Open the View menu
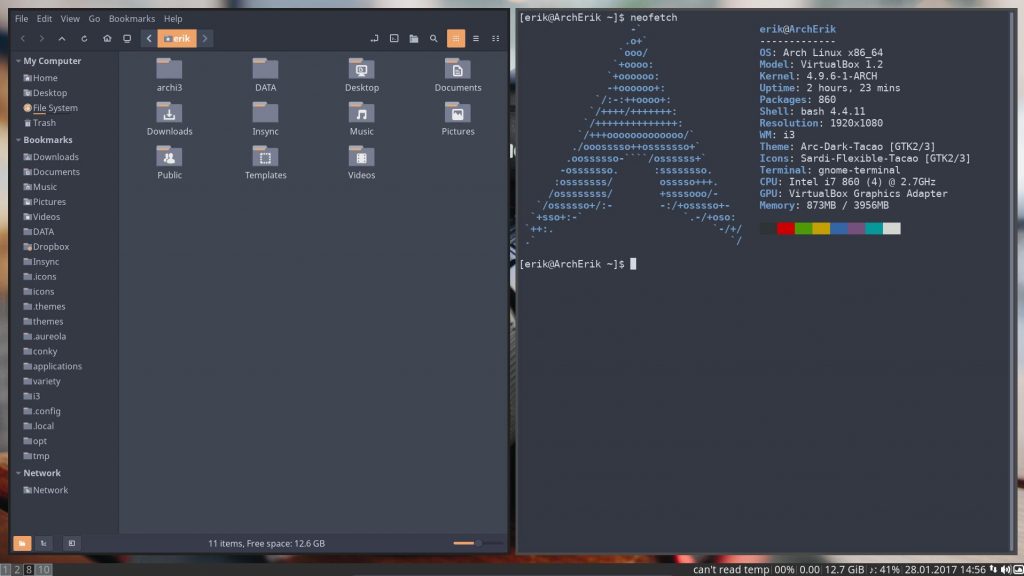This screenshot has height=576, width=1024. pos(70,18)
